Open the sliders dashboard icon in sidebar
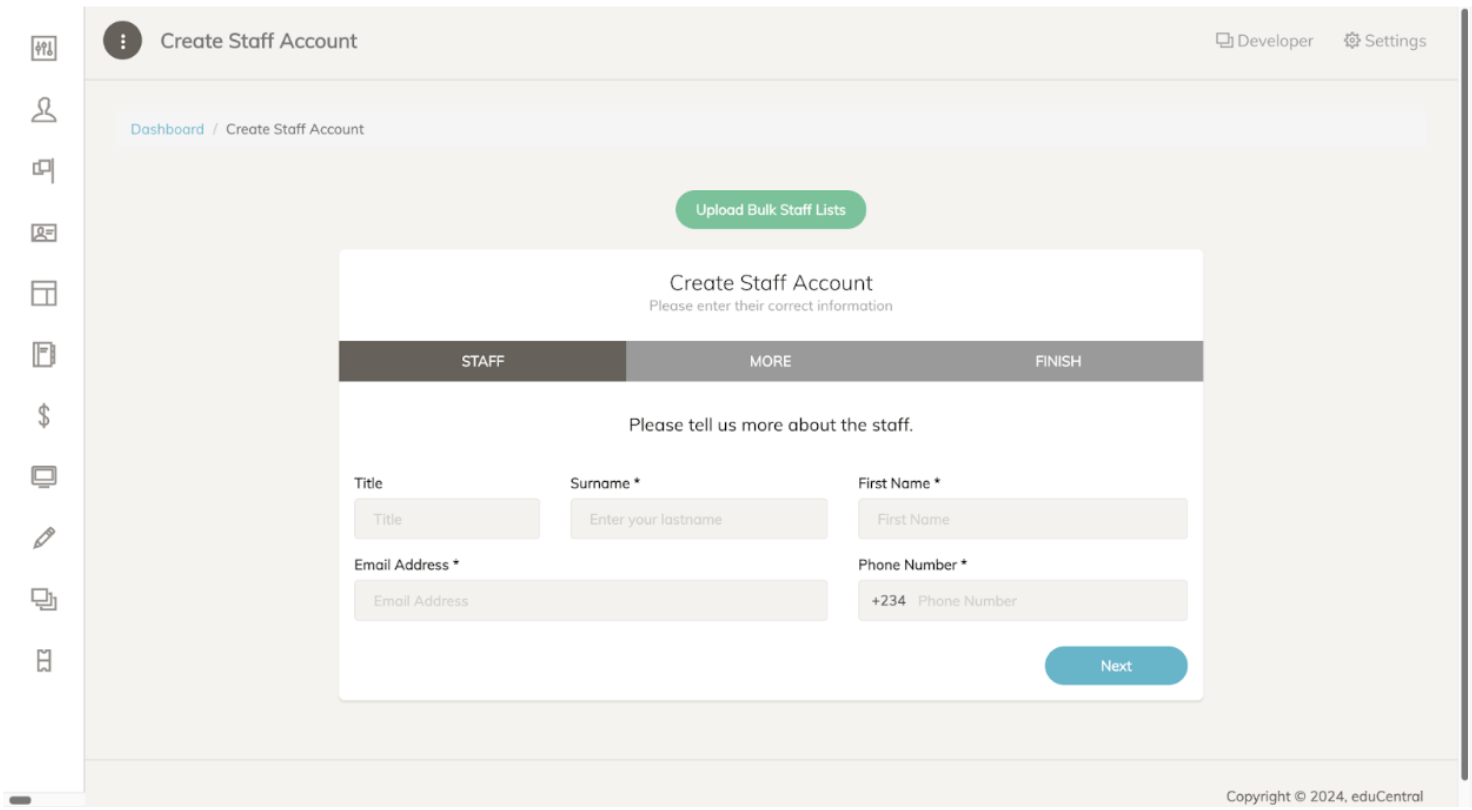The height and width of the screenshot is (810, 1472). (44, 48)
